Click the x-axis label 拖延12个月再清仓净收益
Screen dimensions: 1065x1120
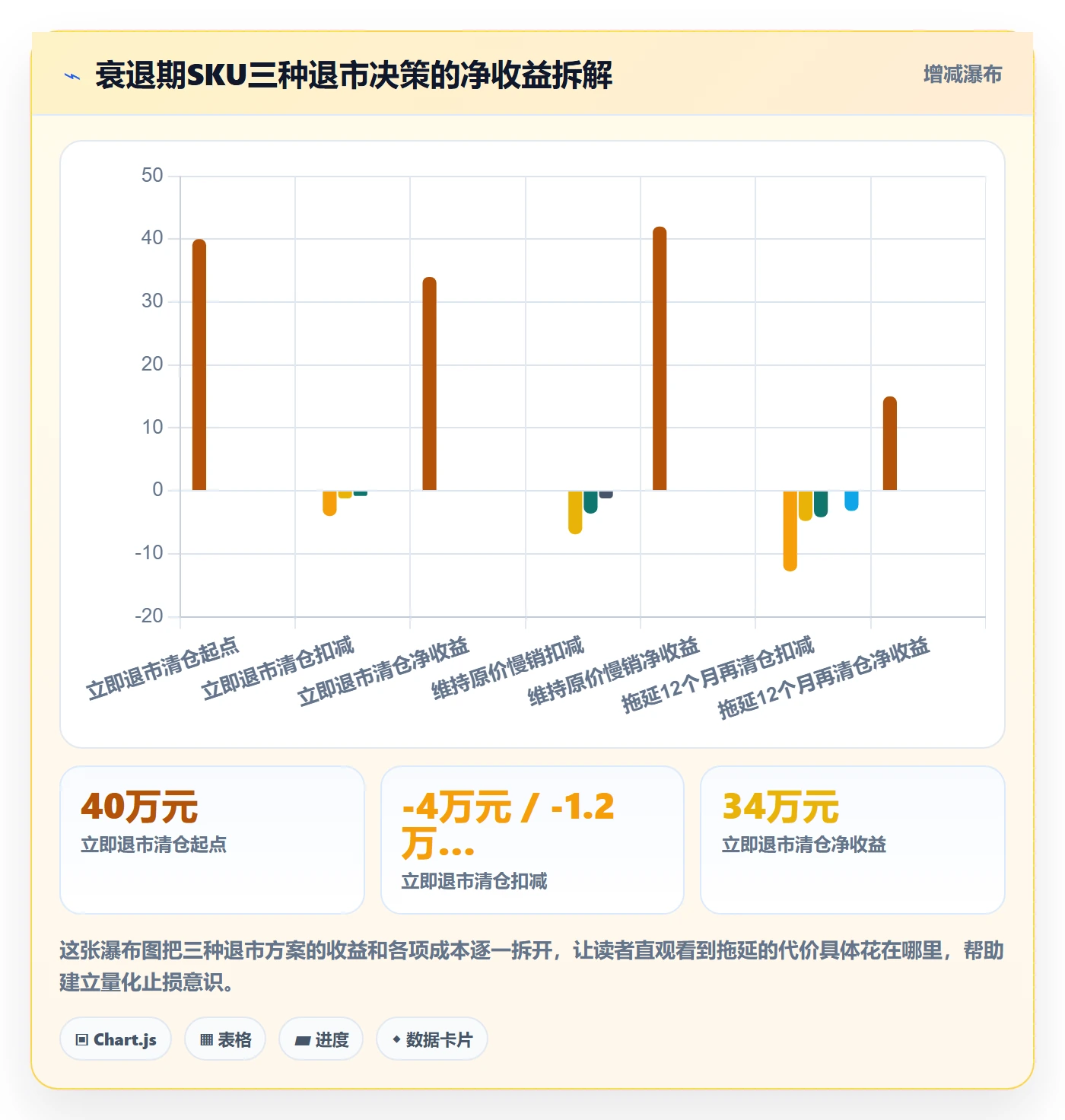click(x=823, y=679)
